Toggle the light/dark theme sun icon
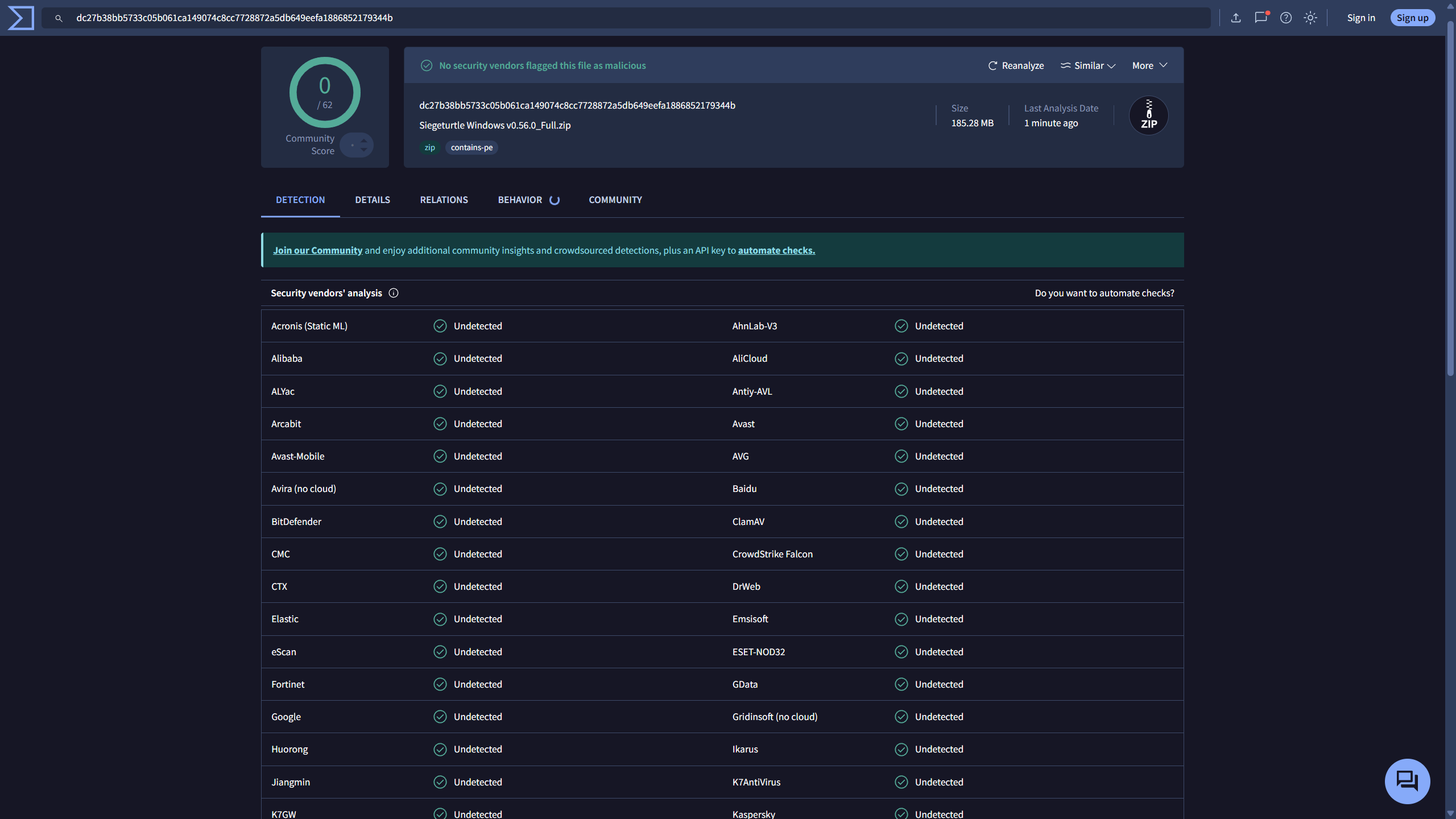Viewport: 1456px width, 819px height. [1310, 18]
